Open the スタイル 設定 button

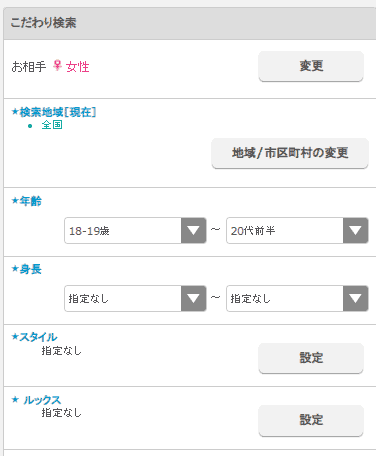[x=311, y=358]
